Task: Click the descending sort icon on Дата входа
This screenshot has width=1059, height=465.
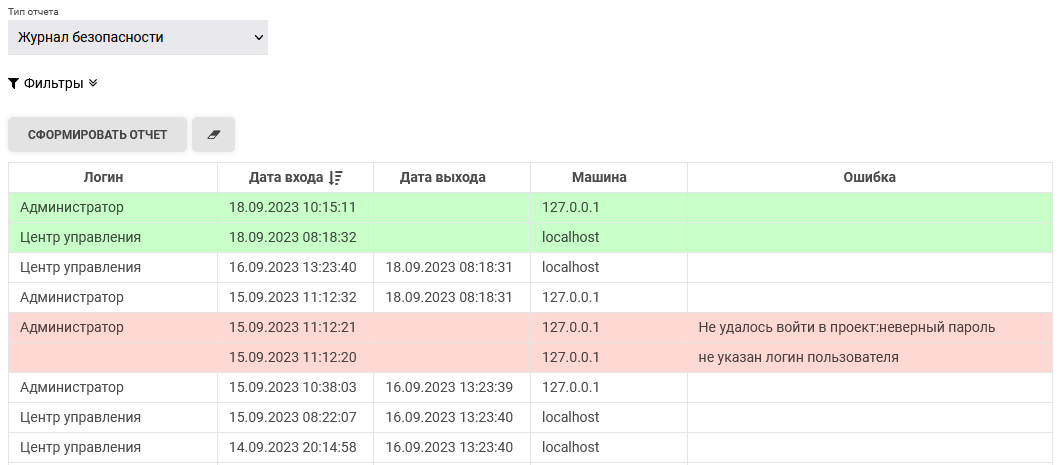Action: [336, 178]
